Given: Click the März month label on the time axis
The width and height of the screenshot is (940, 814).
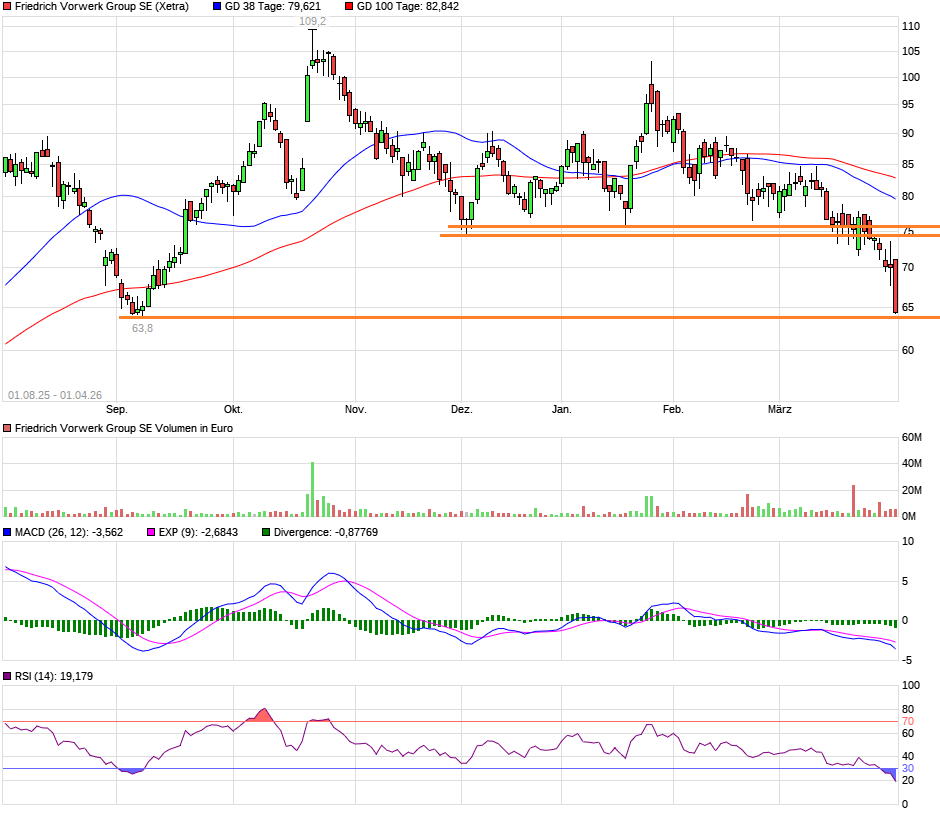Looking at the screenshot, I should coord(779,410).
